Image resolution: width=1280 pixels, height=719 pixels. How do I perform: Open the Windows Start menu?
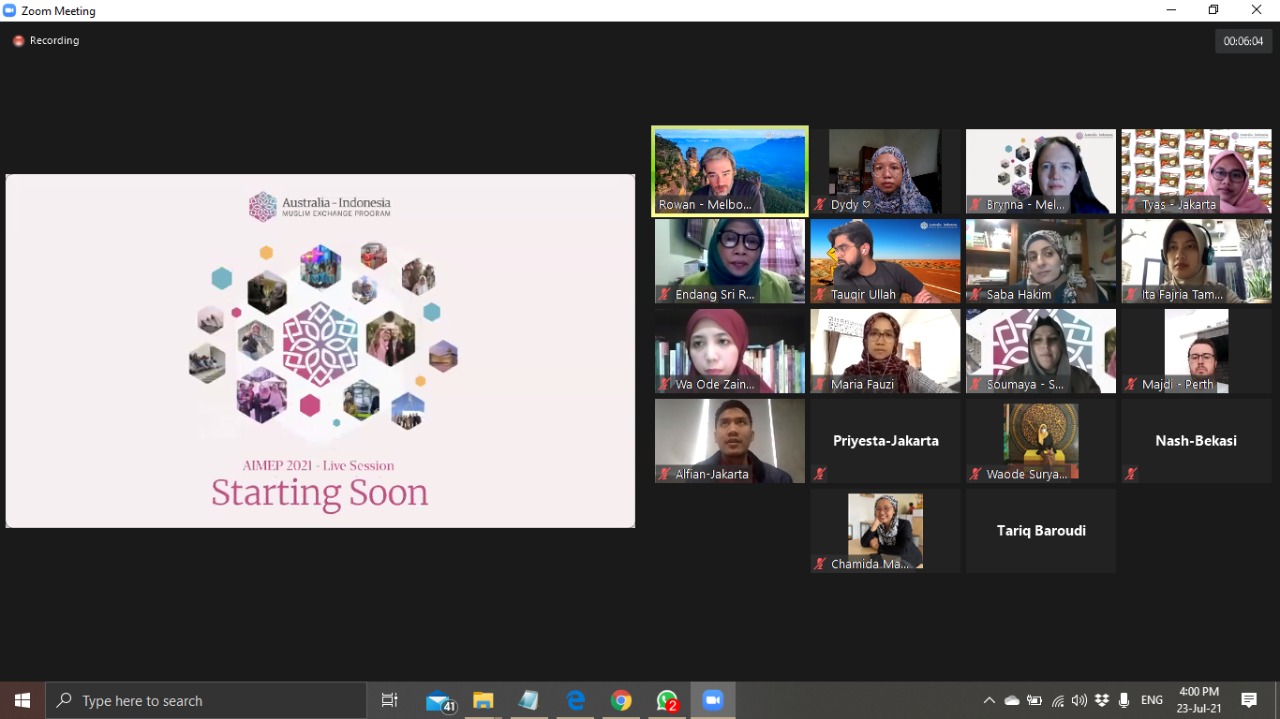[22, 700]
